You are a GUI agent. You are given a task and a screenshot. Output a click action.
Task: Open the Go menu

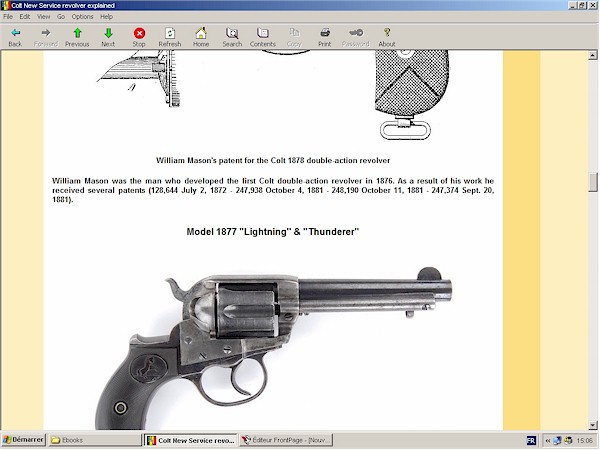tap(61, 16)
